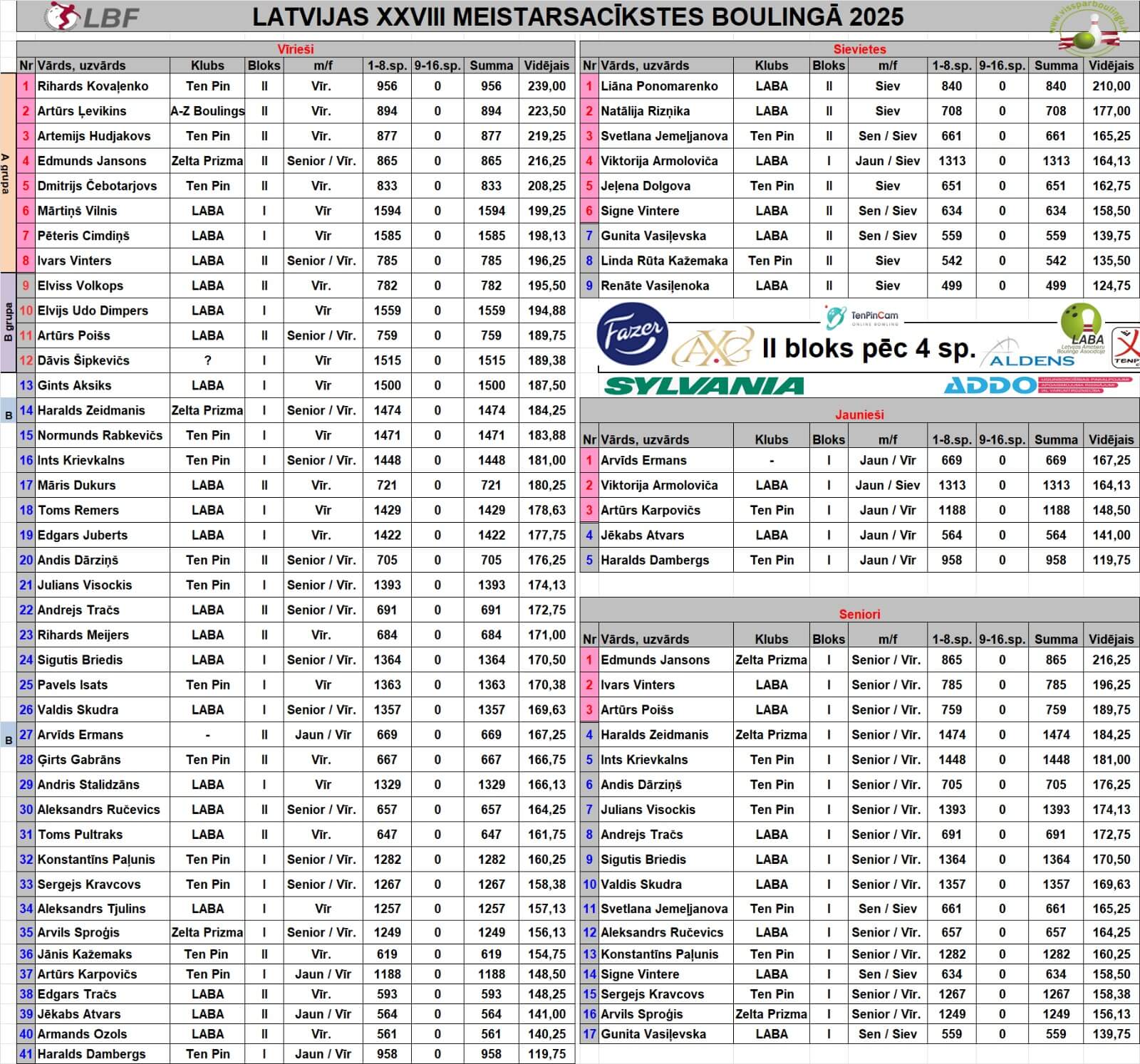Click the name Armands Ozols

tap(82, 1034)
